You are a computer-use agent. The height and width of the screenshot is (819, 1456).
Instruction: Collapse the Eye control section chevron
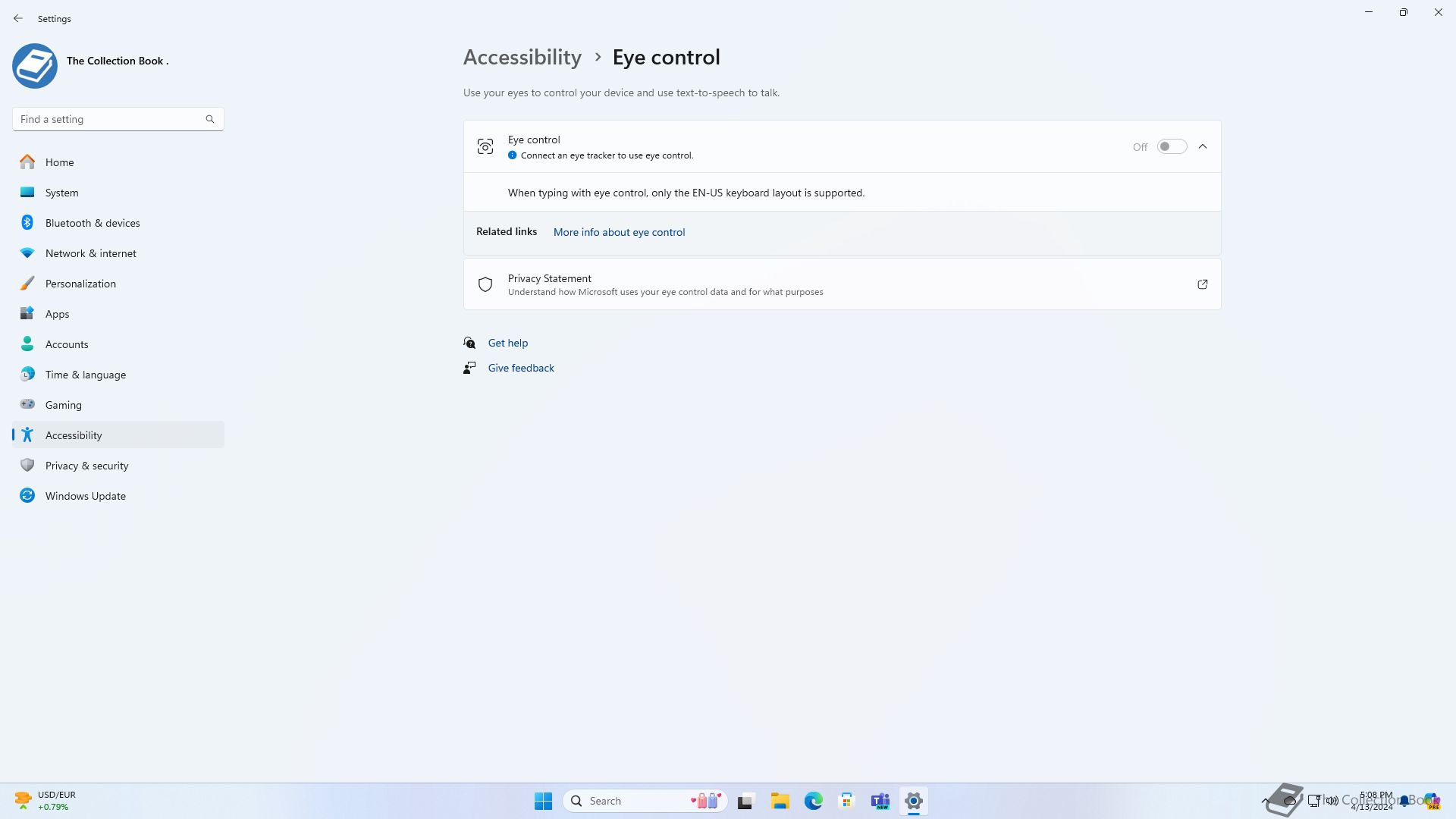coord(1203,146)
